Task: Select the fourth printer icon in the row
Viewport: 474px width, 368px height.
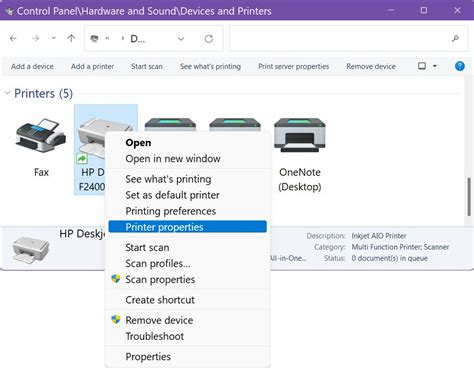Action: click(x=235, y=124)
